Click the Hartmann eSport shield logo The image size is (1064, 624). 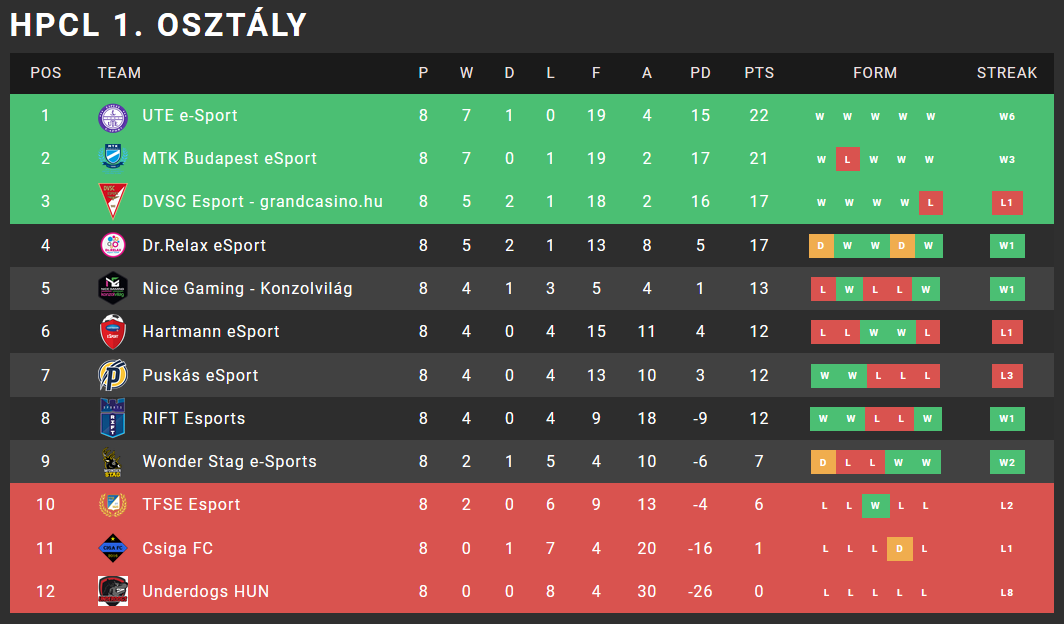[x=113, y=332]
